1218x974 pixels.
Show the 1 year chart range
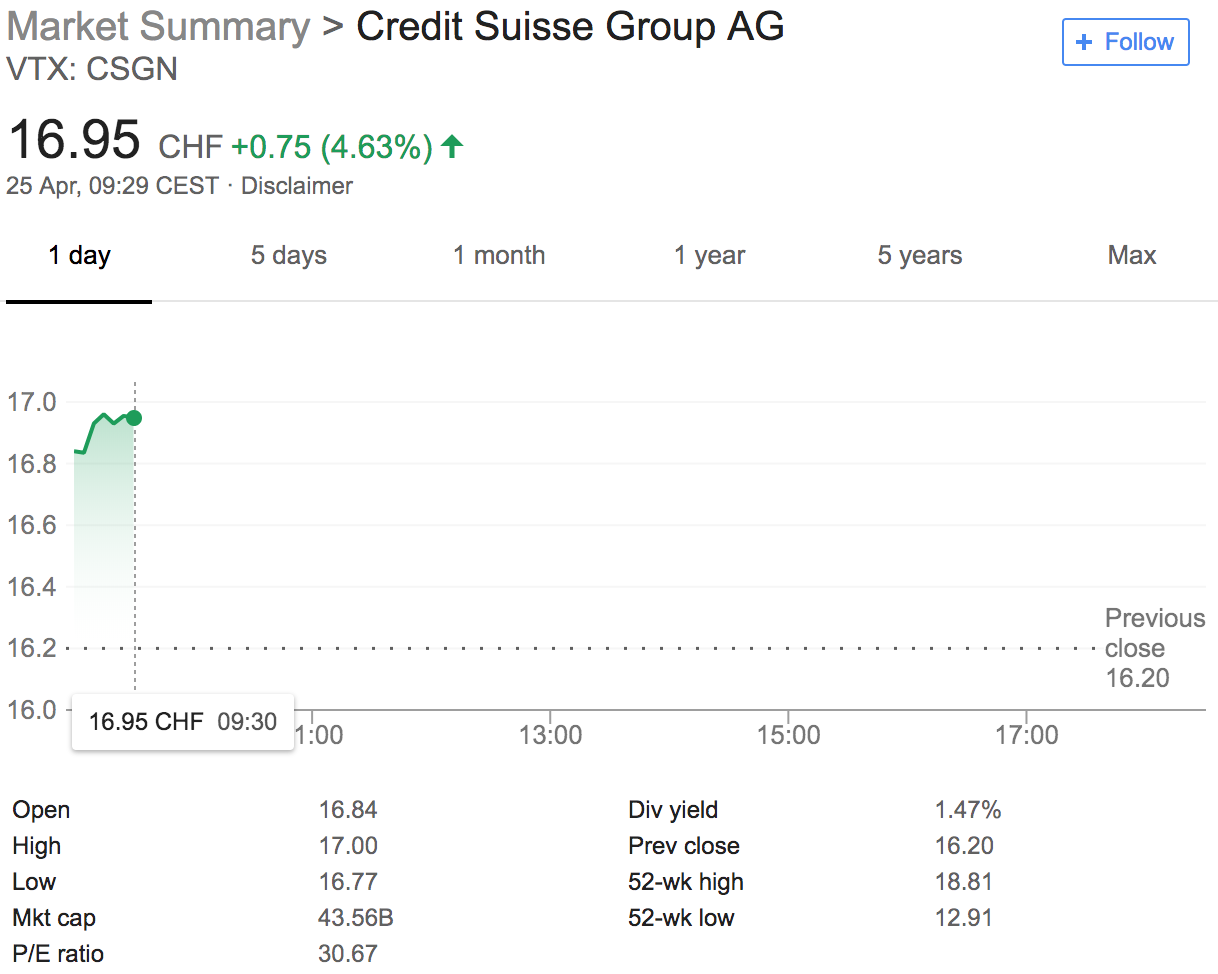[x=709, y=256]
